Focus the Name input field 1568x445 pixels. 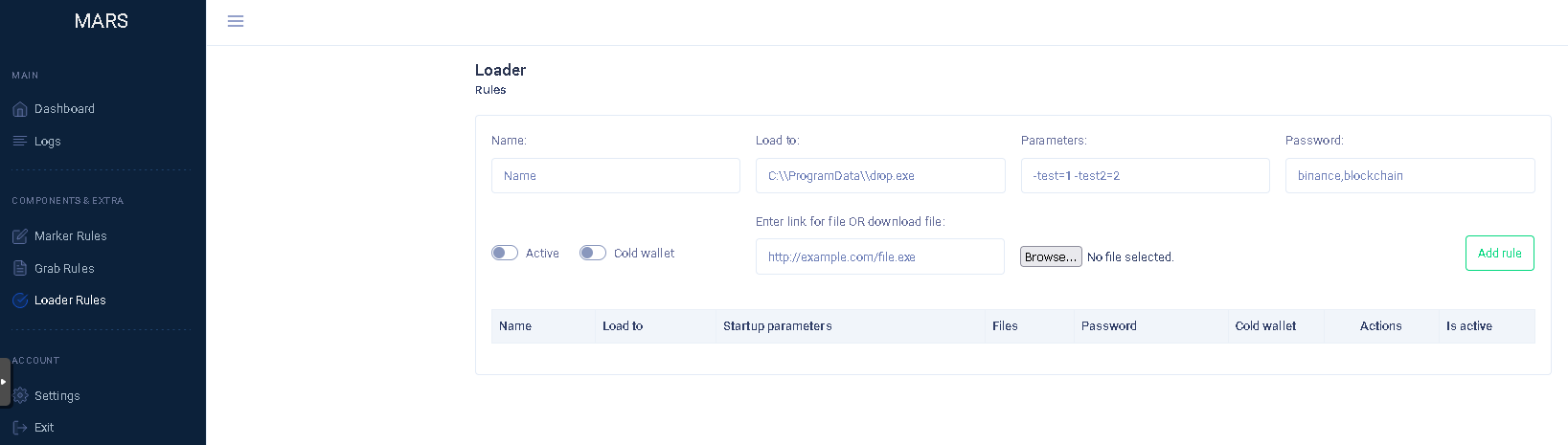coord(615,176)
